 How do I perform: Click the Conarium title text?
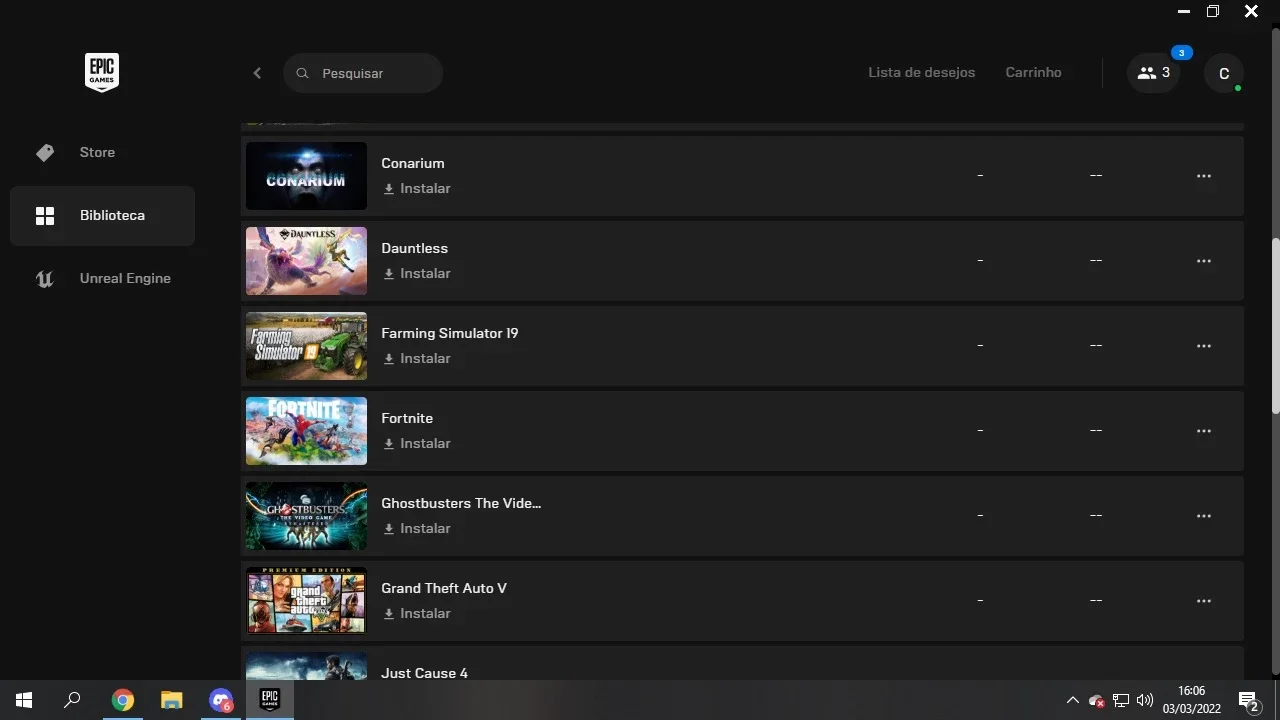pyautogui.click(x=413, y=163)
